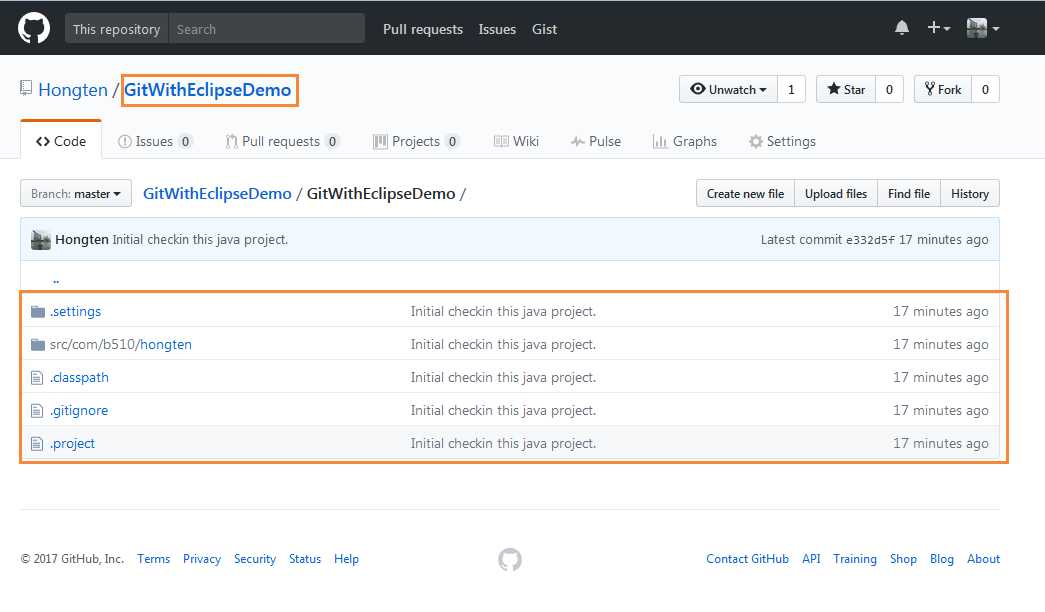Image resolution: width=1045 pixels, height=612 pixels.
Task: Open the src/com/b510/hongten folder
Action: (x=121, y=345)
